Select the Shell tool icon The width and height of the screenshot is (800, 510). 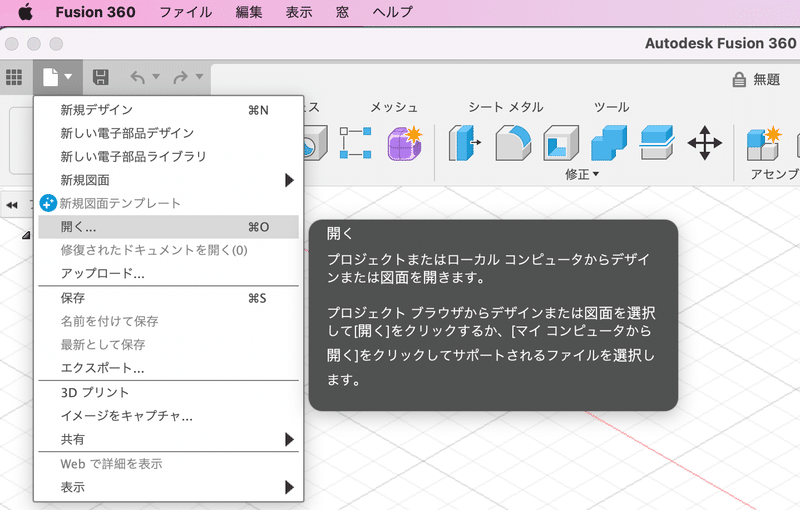tap(561, 143)
